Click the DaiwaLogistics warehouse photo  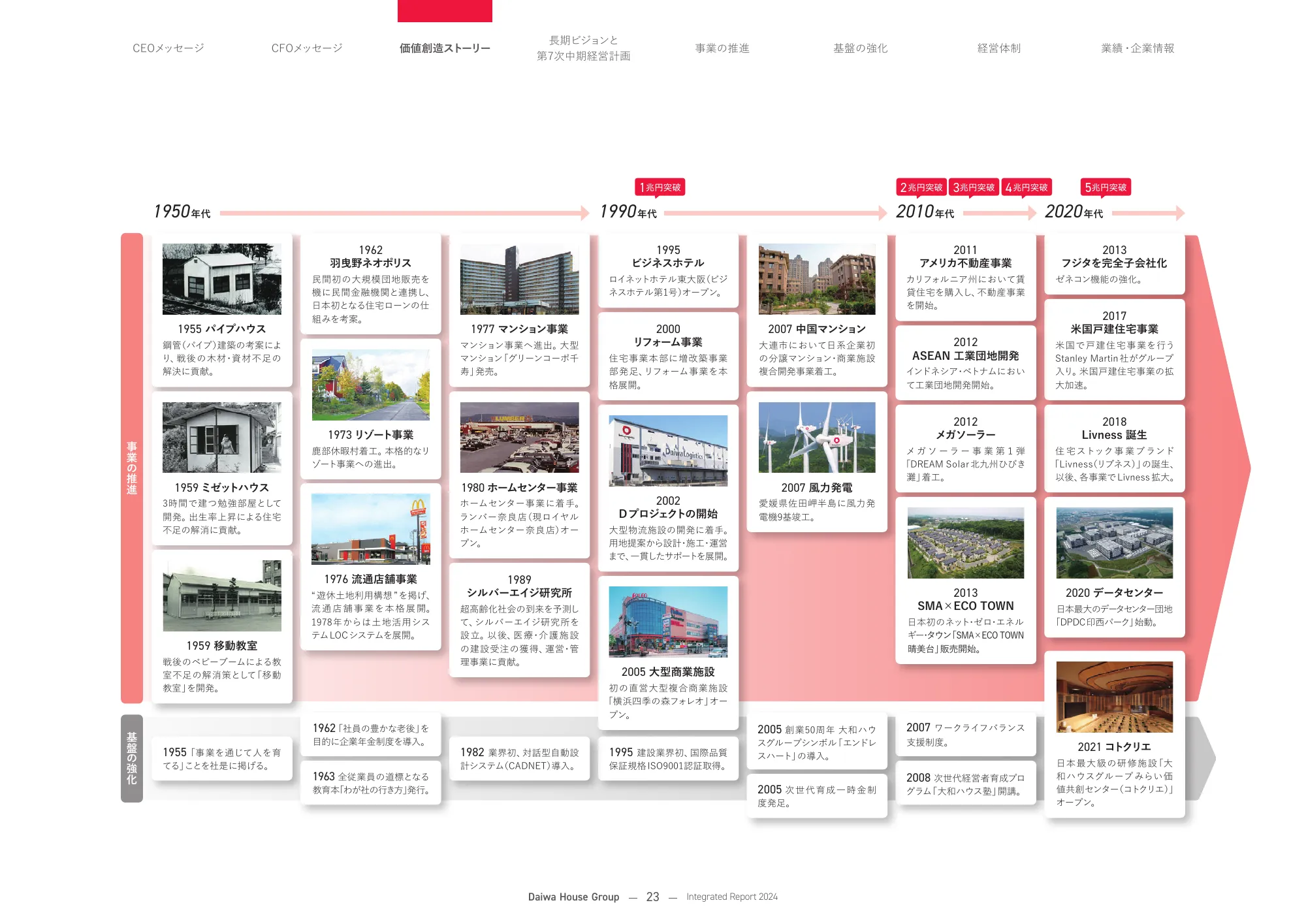tap(668, 451)
